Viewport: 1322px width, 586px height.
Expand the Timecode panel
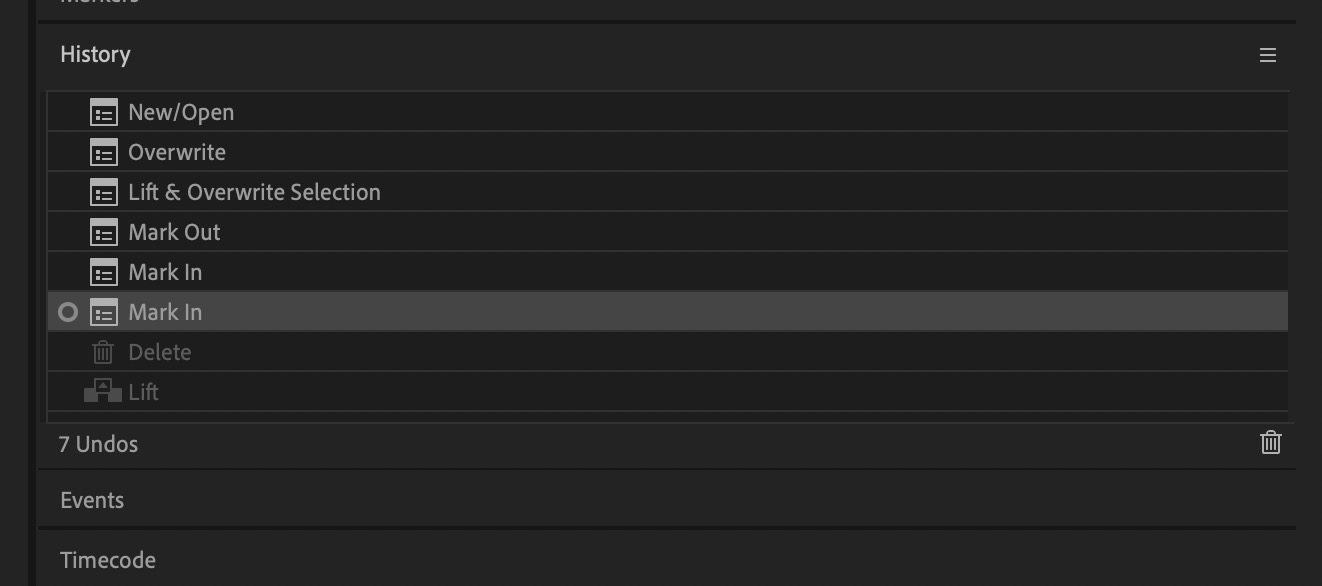(108, 560)
